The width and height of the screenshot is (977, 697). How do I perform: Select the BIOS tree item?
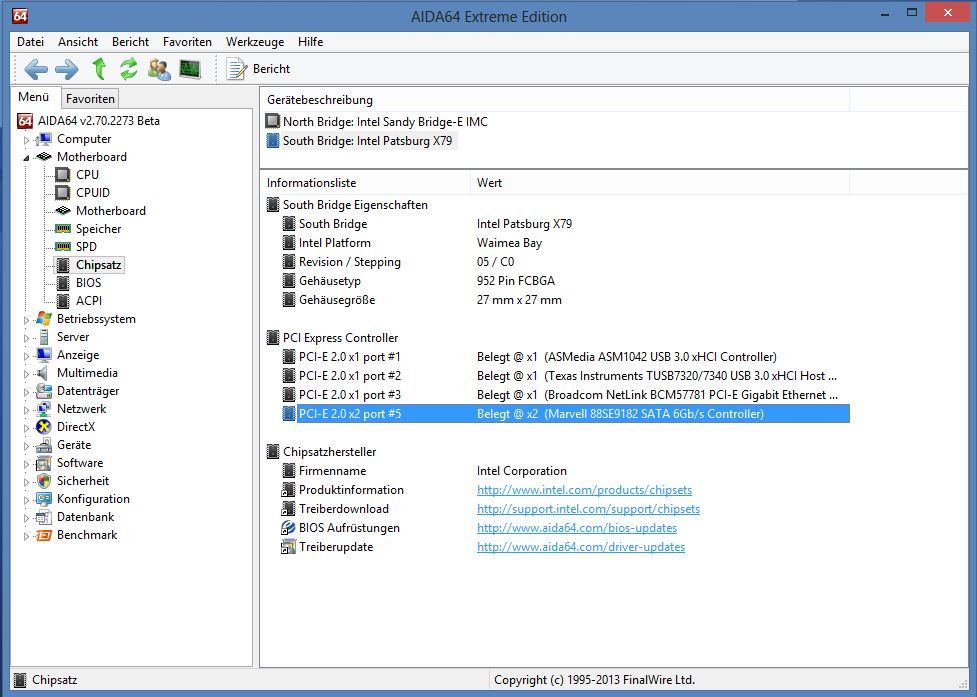[x=88, y=283]
